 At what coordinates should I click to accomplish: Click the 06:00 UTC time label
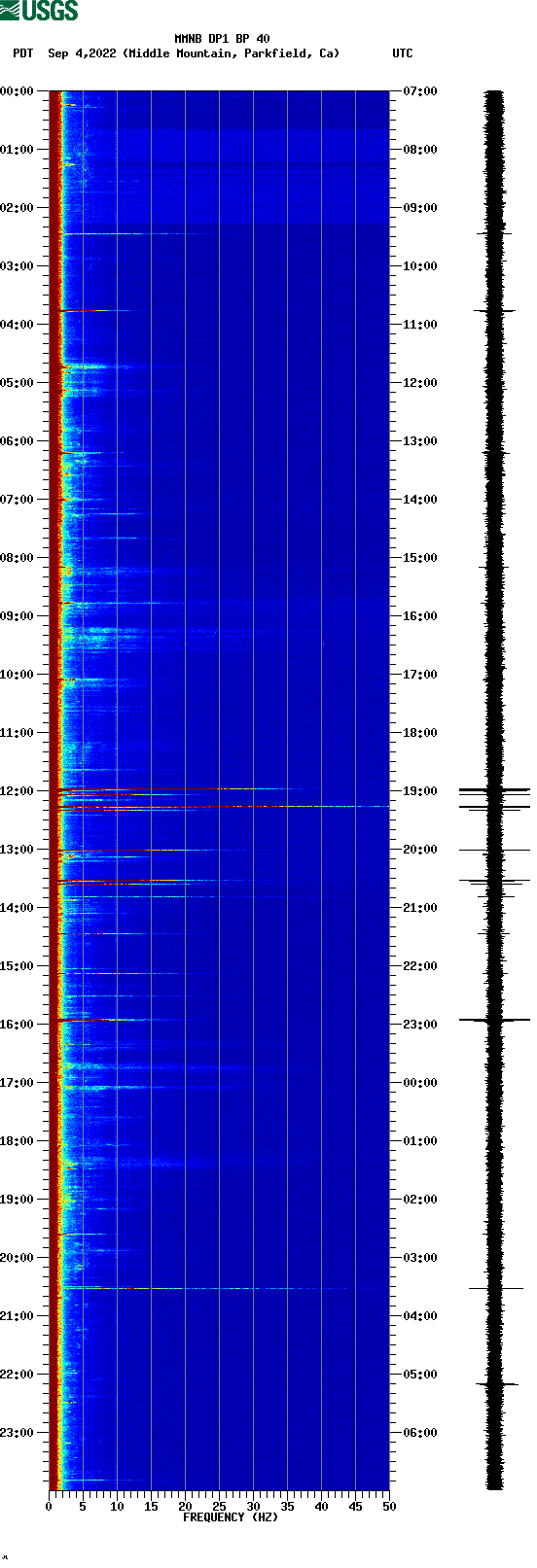coord(420,1433)
